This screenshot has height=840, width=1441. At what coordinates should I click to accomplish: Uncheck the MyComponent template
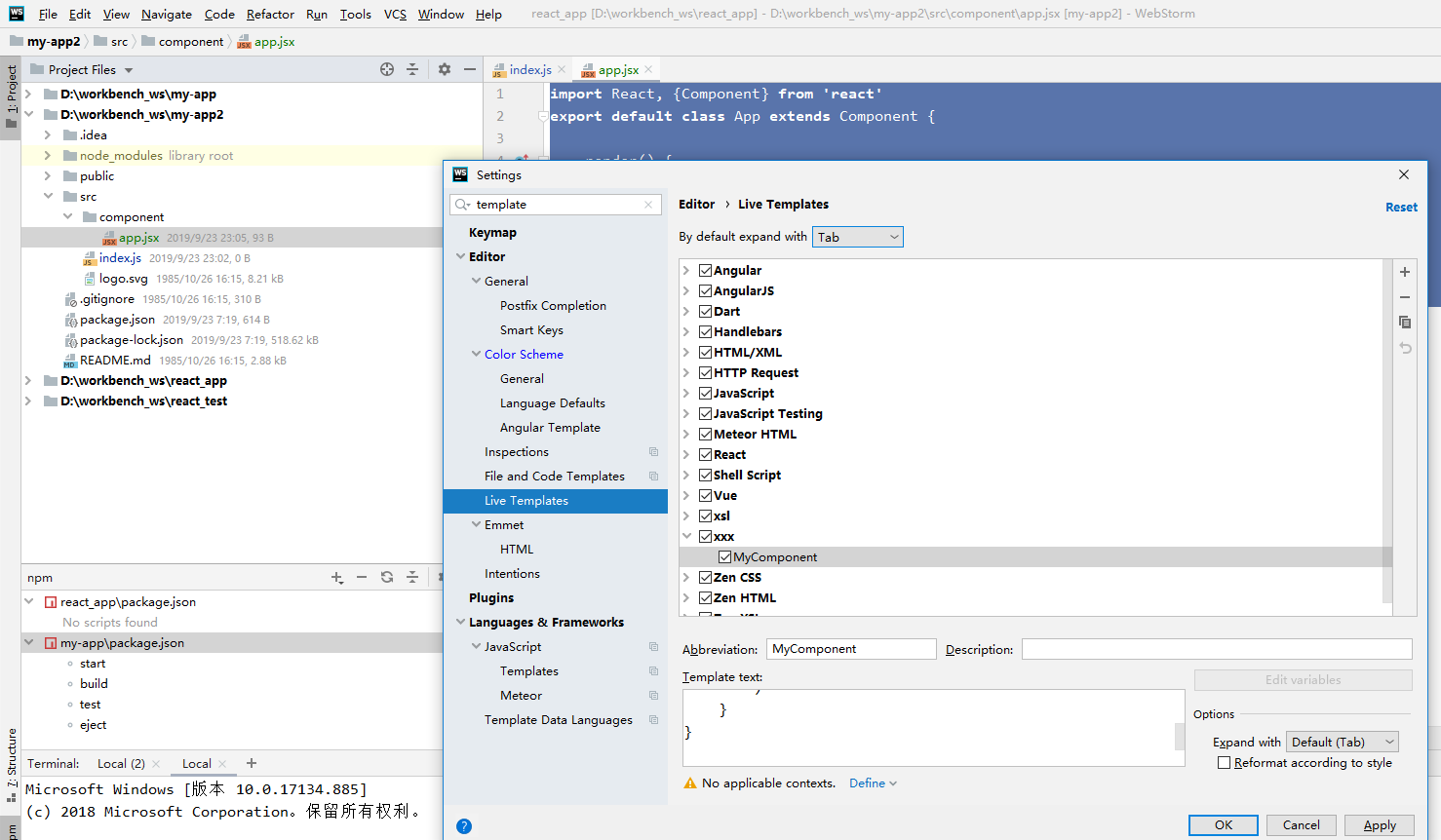click(724, 557)
